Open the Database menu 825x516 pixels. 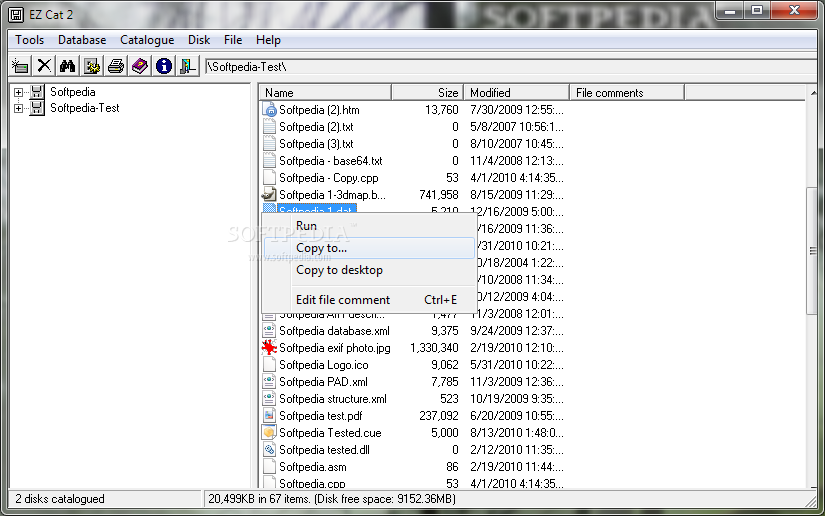tap(82, 40)
